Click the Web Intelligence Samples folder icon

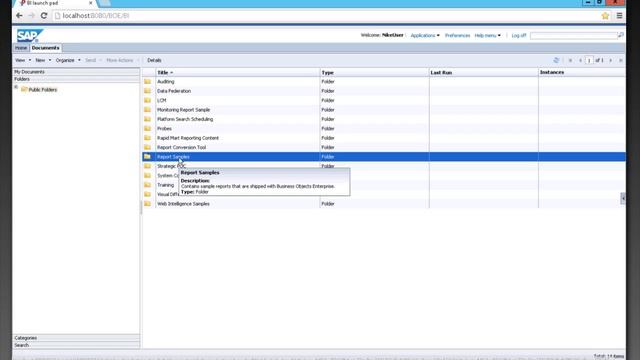point(147,204)
